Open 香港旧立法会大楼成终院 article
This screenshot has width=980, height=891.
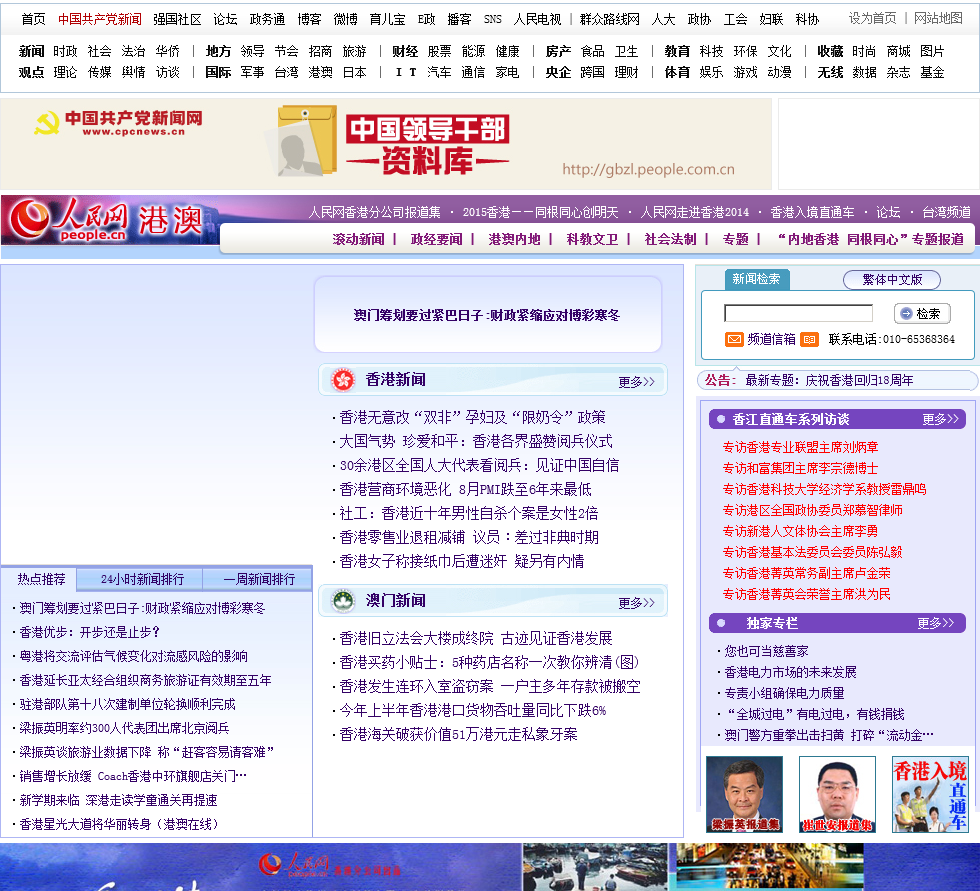(476, 639)
